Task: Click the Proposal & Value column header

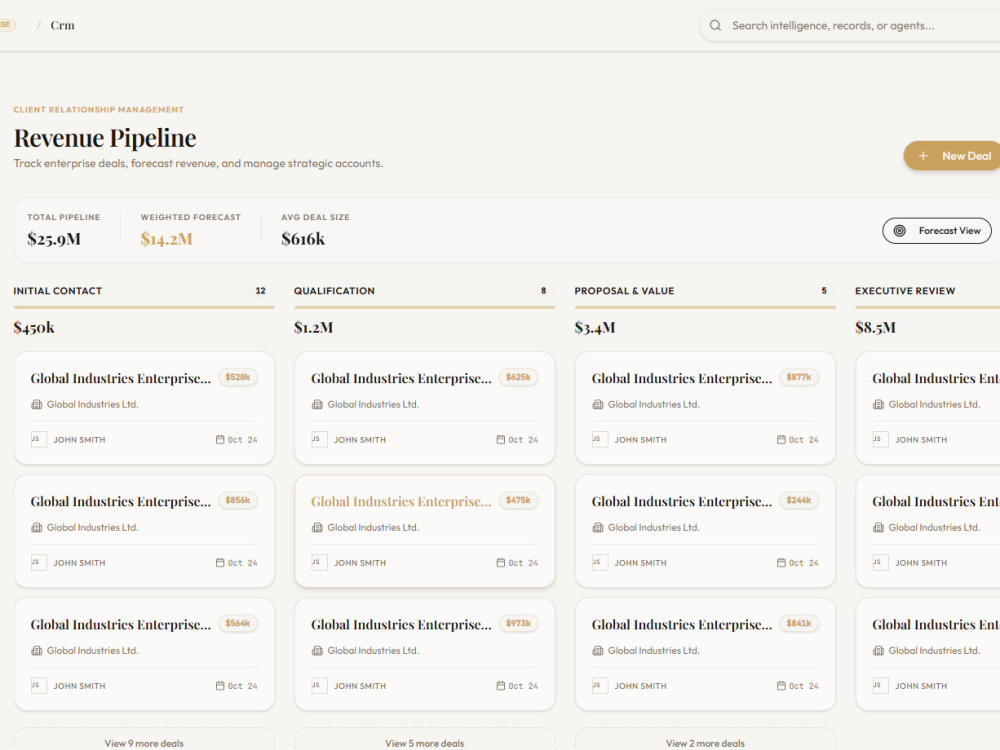Action: pyautogui.click(x=624, y=291)
